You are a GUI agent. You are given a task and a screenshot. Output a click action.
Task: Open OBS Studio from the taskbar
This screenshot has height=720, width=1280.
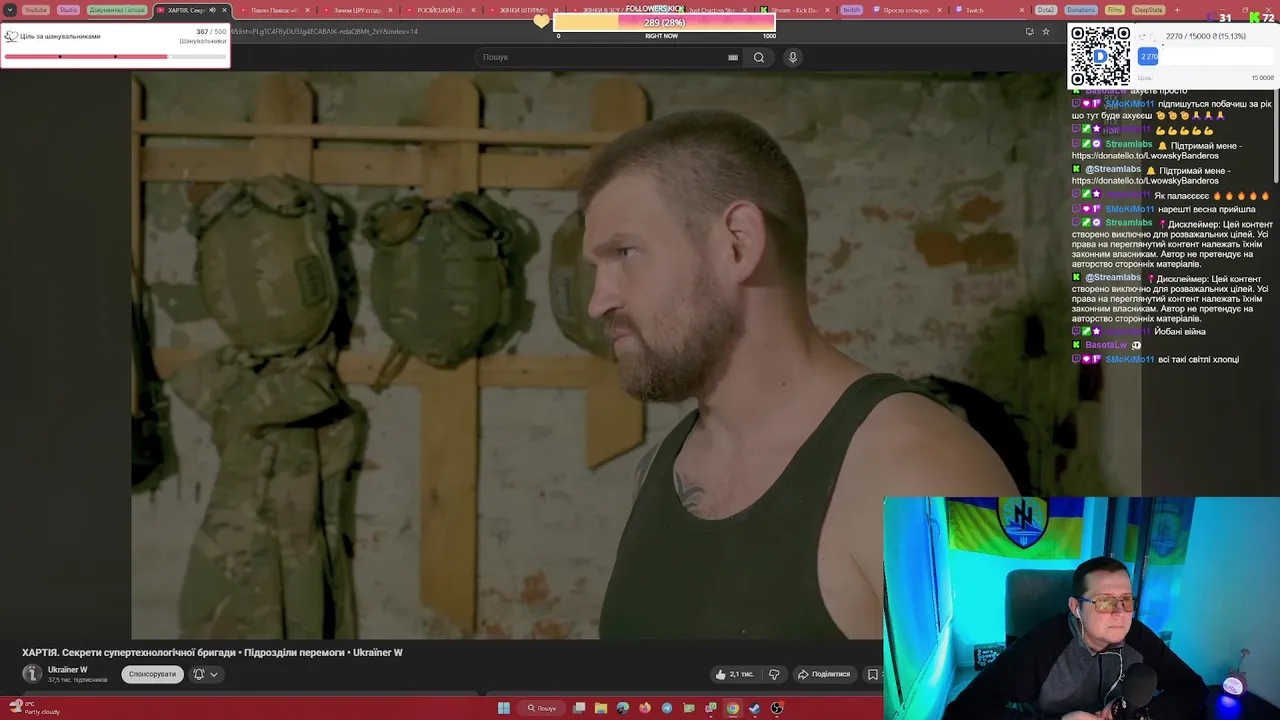click(777, 708)
